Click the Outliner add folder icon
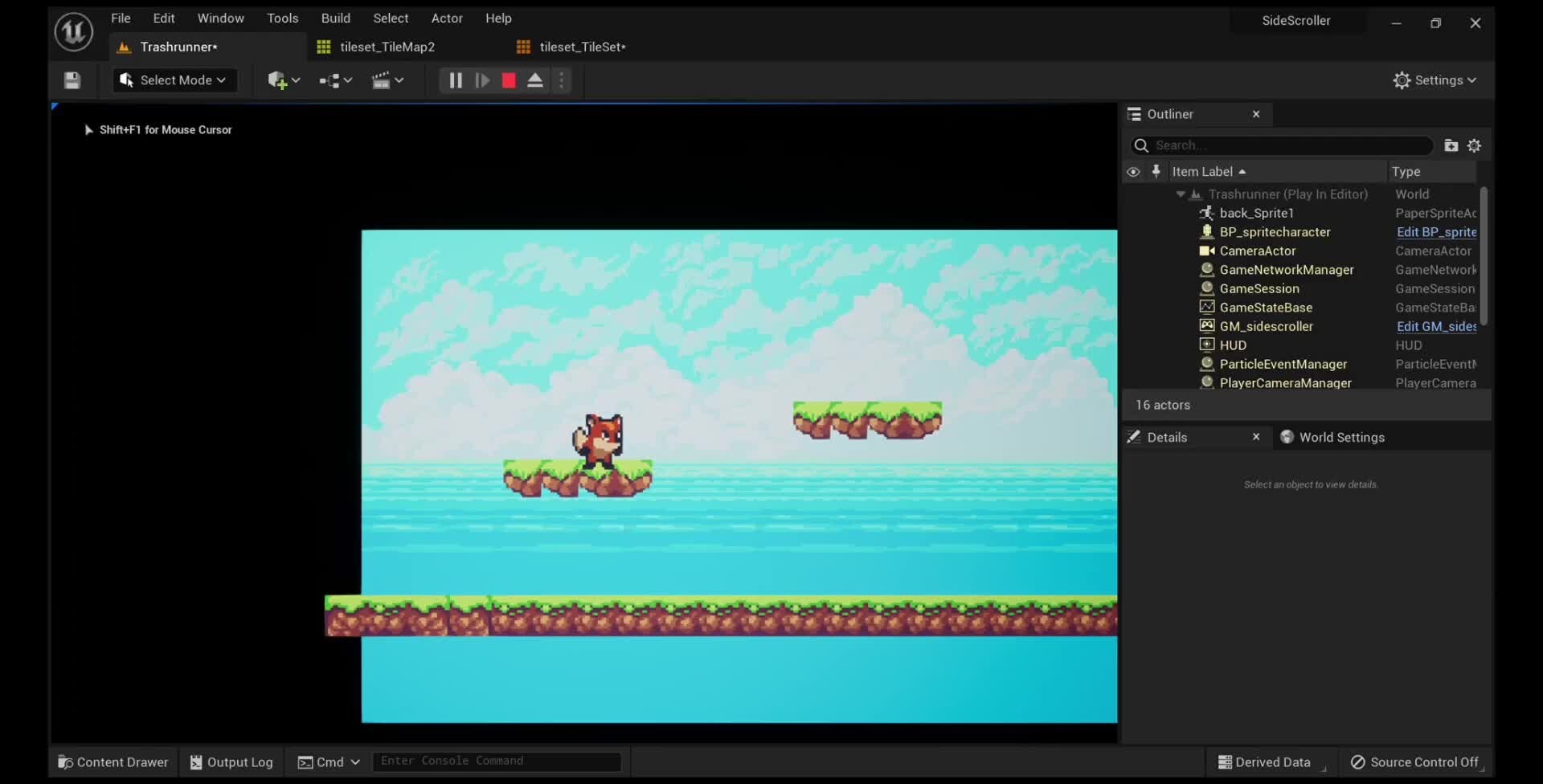This screenshot has width=1543, height=784. point(1451,145)
